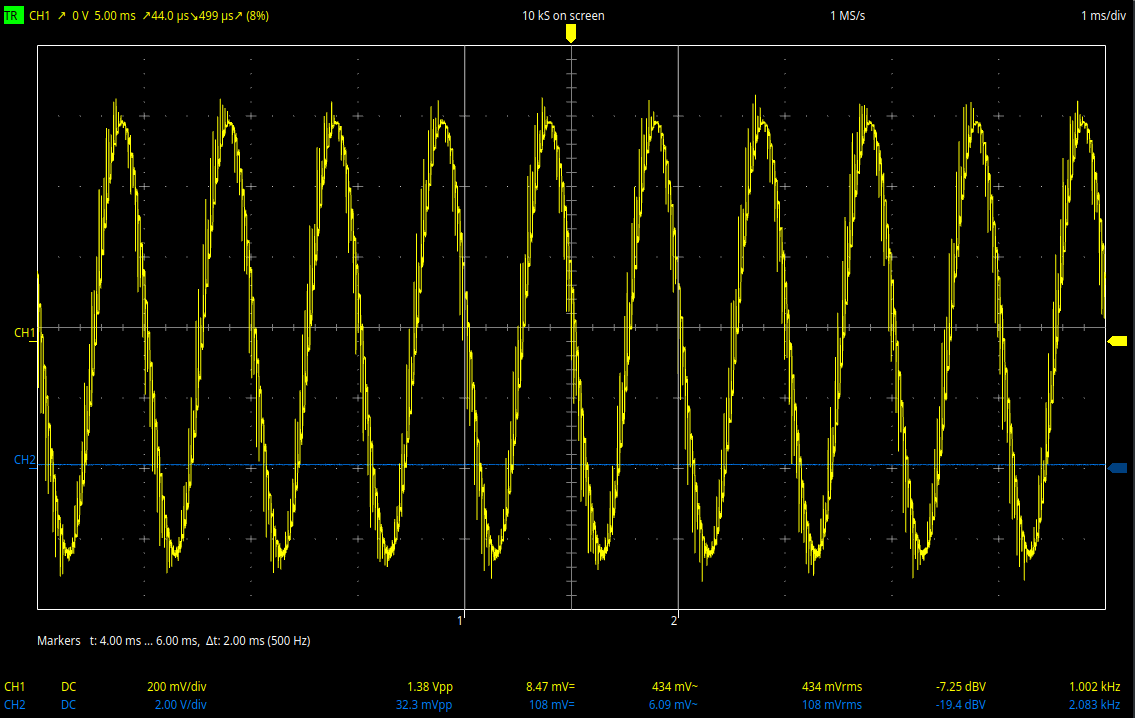The image size is (1135, 718).
Task: Click the 8.47 mV= DC average value
Action: point(550,687)
